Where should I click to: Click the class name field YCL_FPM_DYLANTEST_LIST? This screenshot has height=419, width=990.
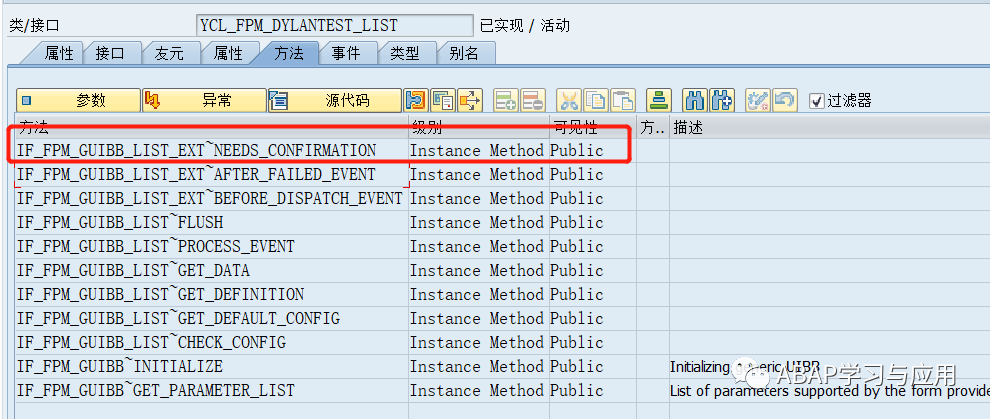click(335, 25)
